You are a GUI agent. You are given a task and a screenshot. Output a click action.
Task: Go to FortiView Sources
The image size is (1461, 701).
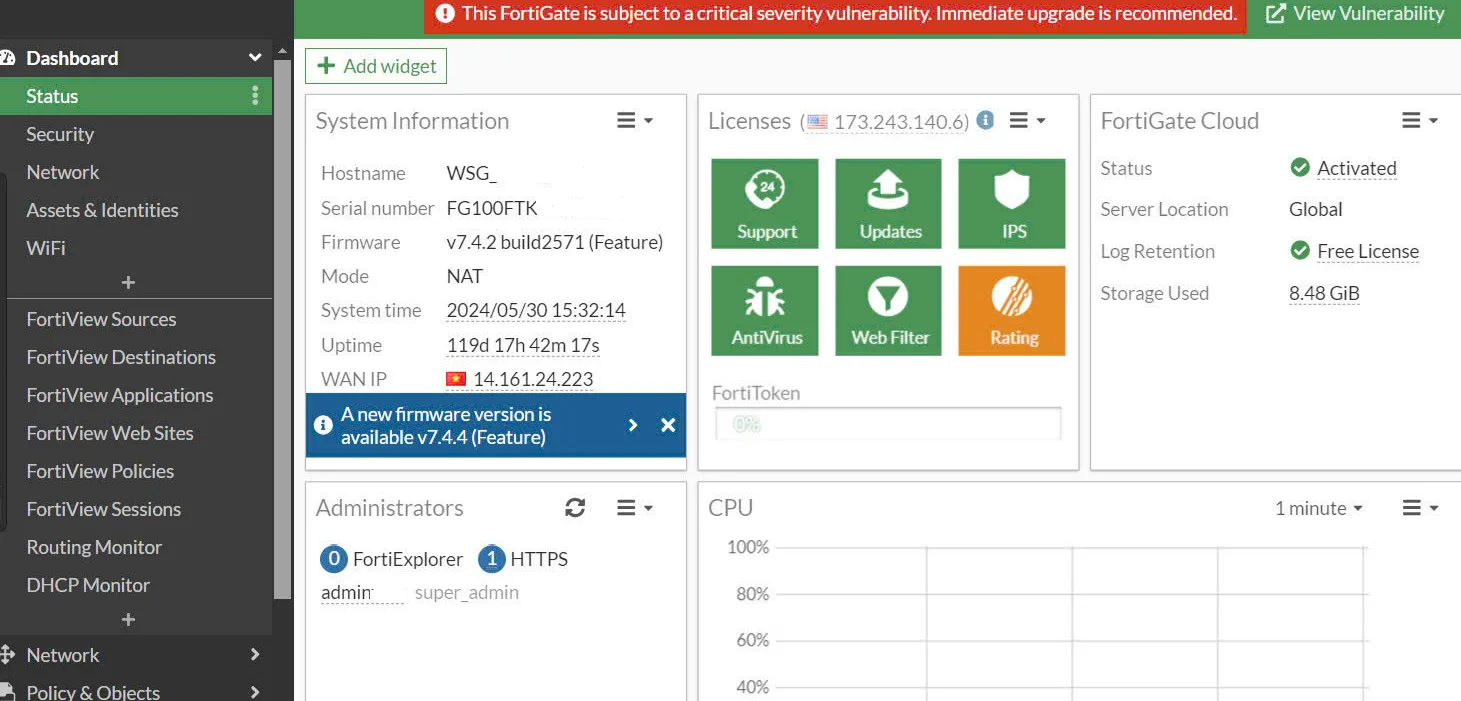tap(101, 319)
